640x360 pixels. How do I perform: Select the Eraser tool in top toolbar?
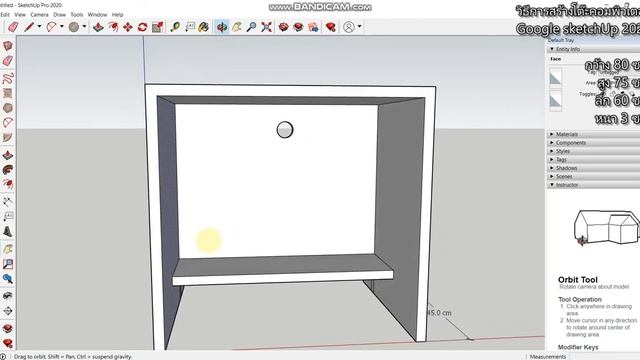13,27
